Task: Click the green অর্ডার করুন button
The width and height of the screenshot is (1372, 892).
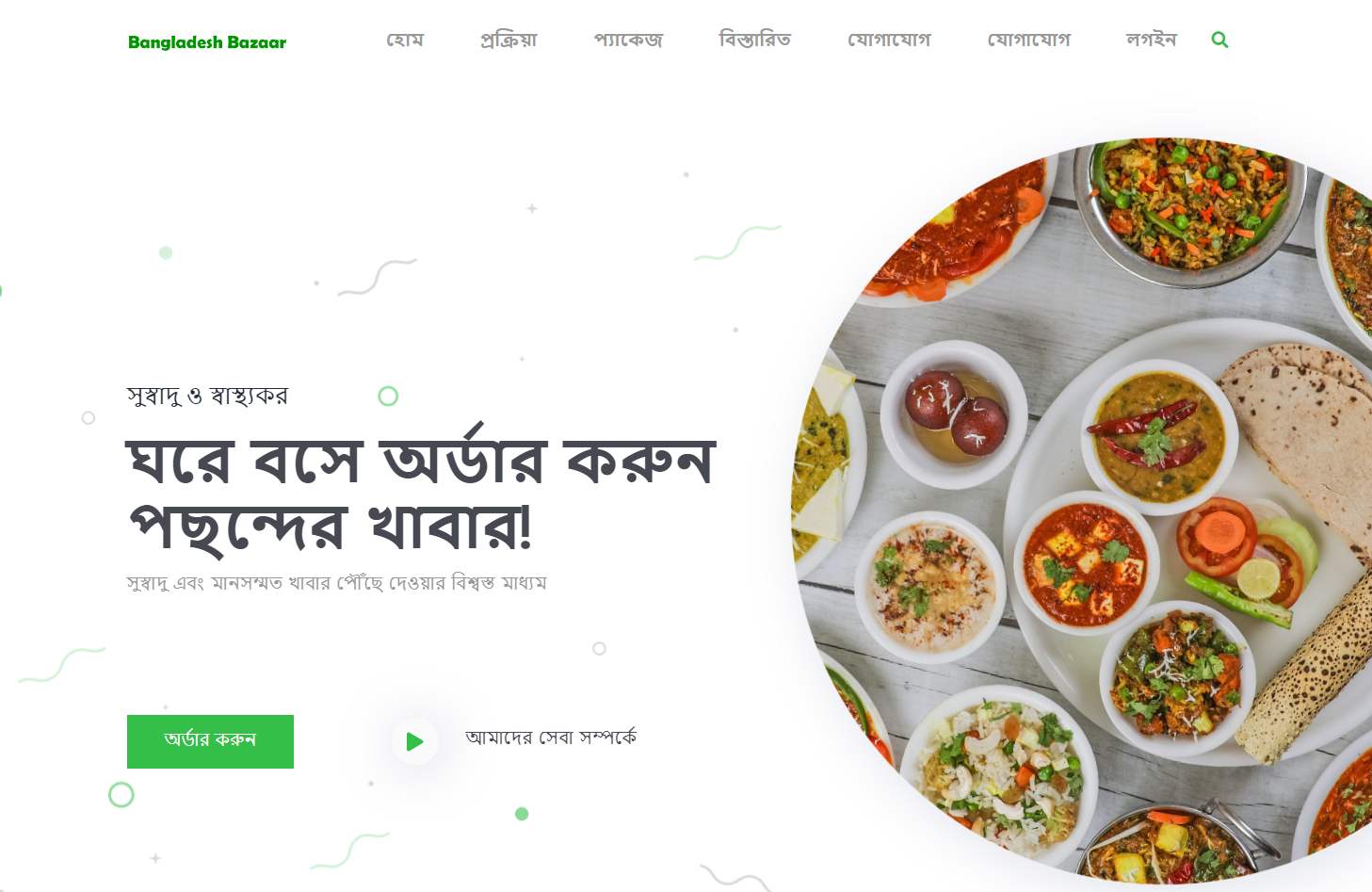Action: [210, 741]
